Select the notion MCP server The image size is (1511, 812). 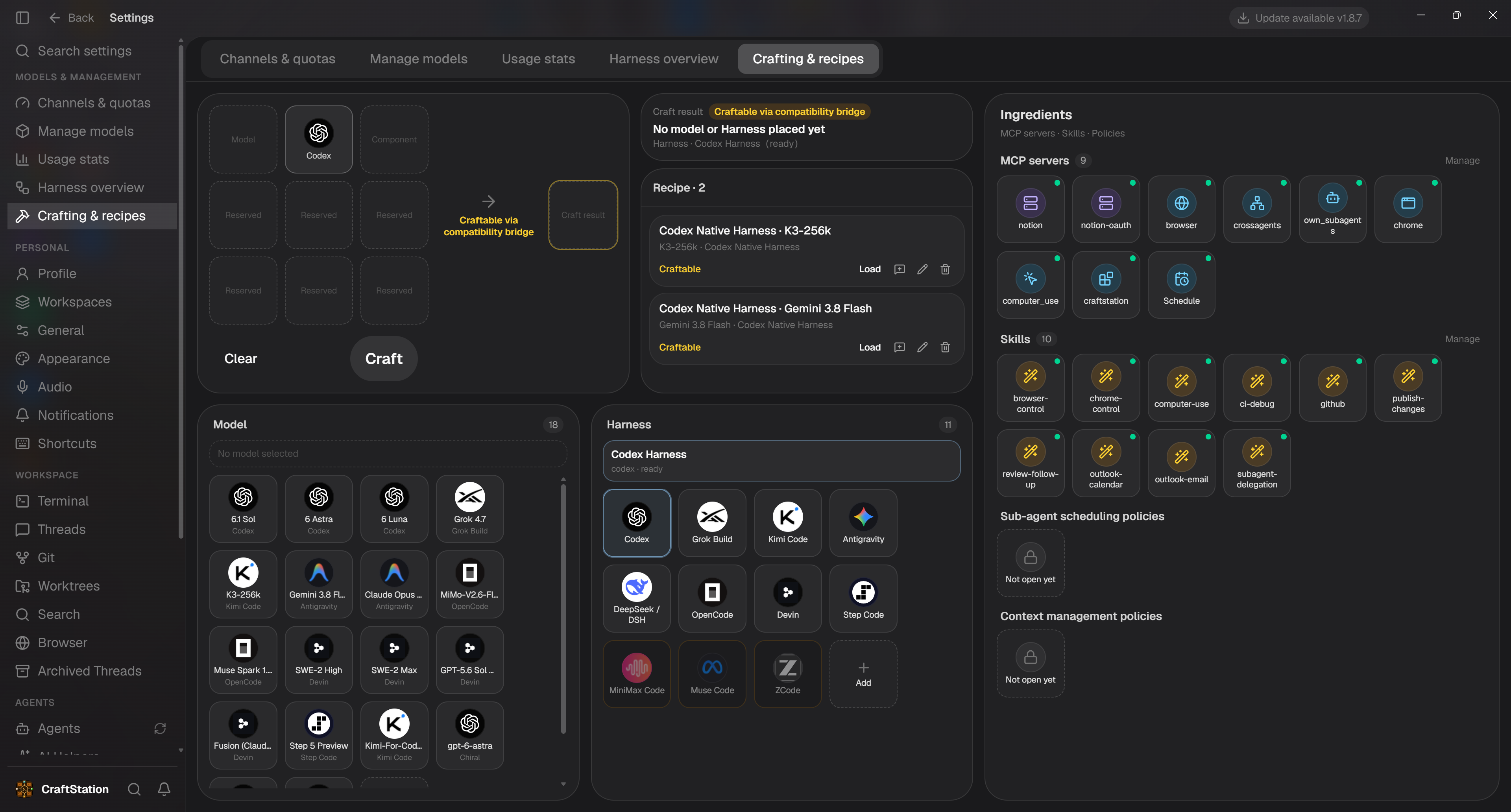(1030, 209)
